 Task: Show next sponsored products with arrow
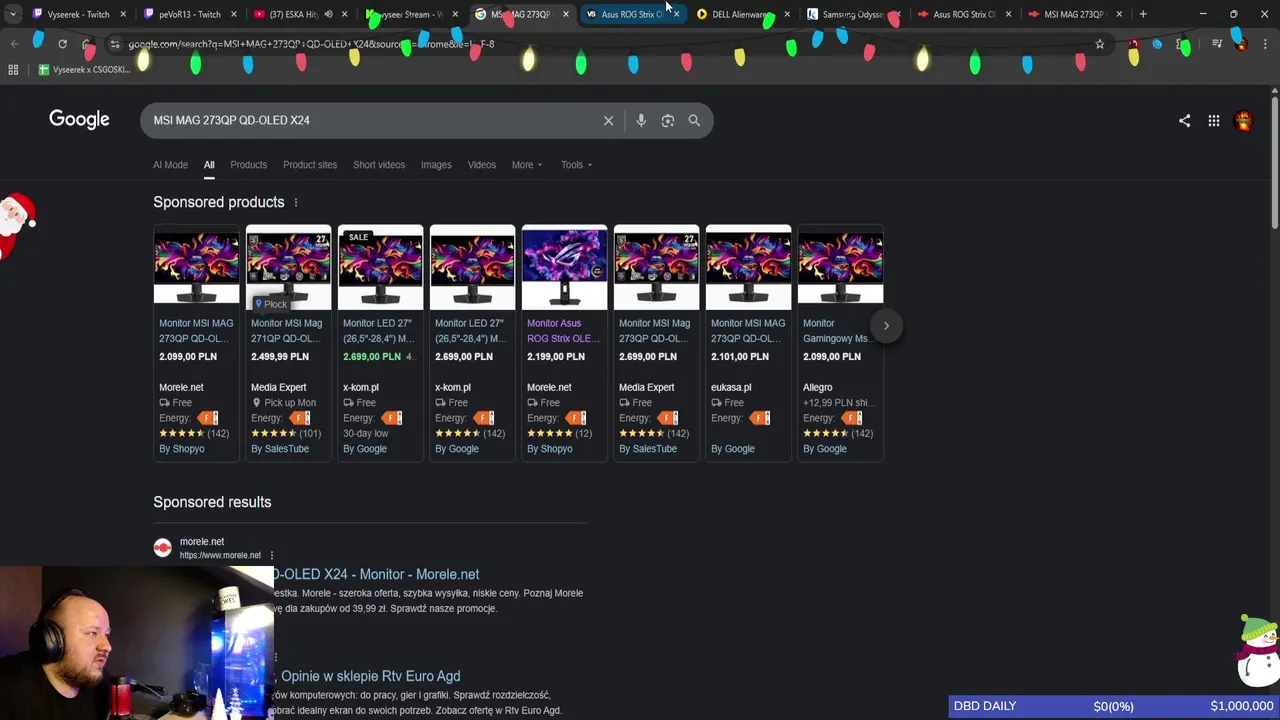tap(886, 325)
